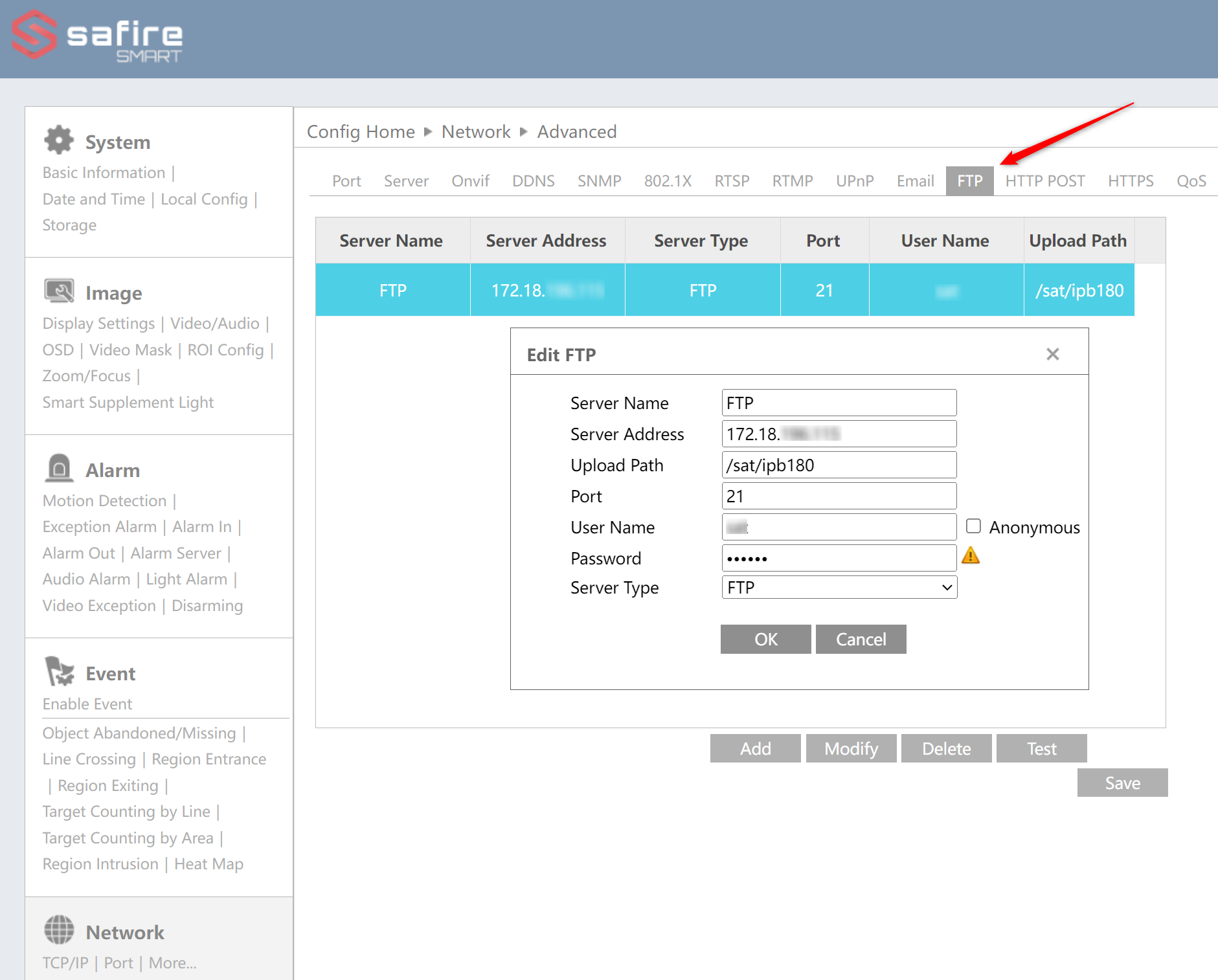Click the Image panel icon
The height and width of the screenshot is (980, 1218).
(x=60, y=291)
